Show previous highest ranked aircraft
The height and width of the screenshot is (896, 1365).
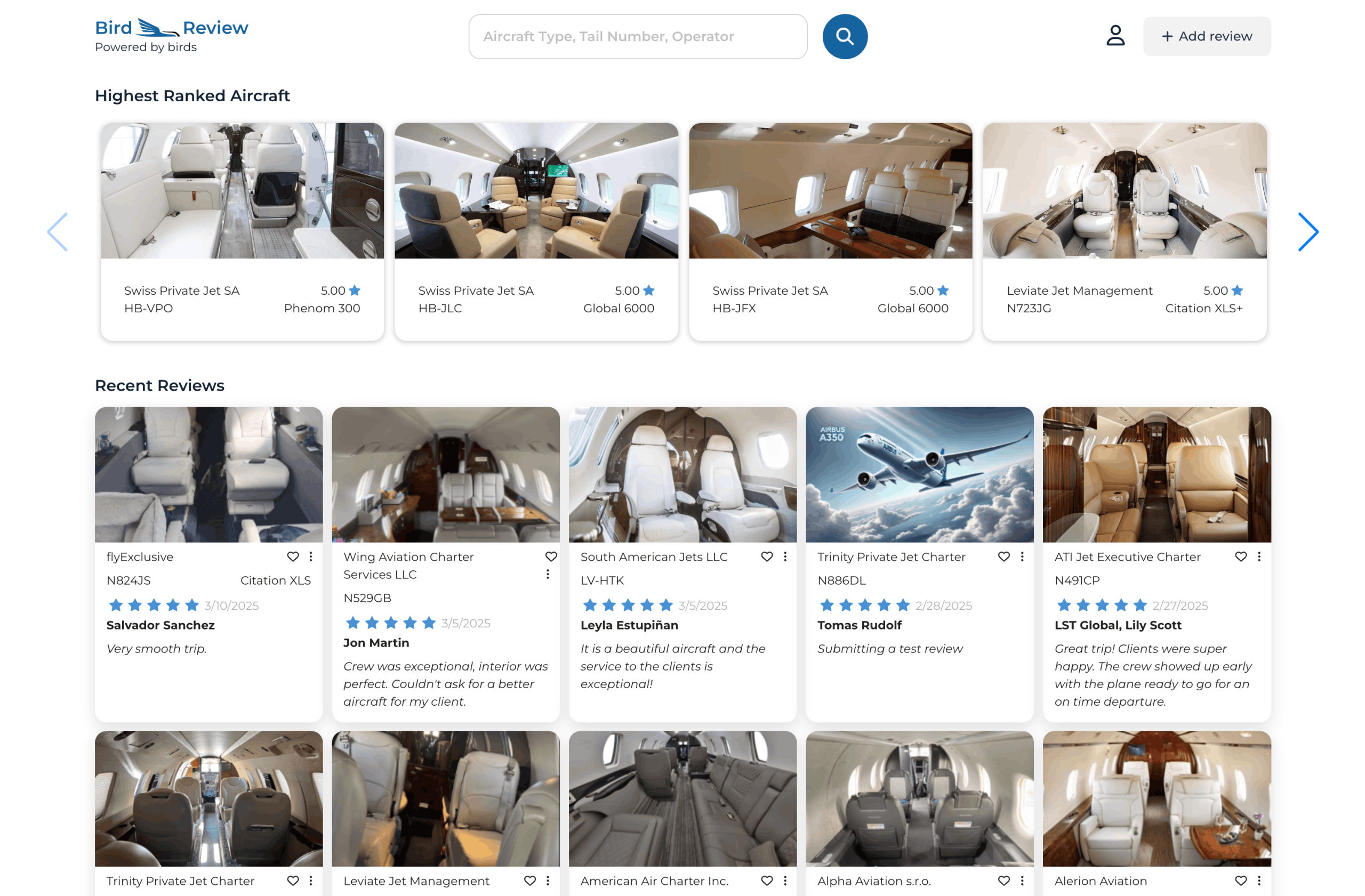(58, 232)
